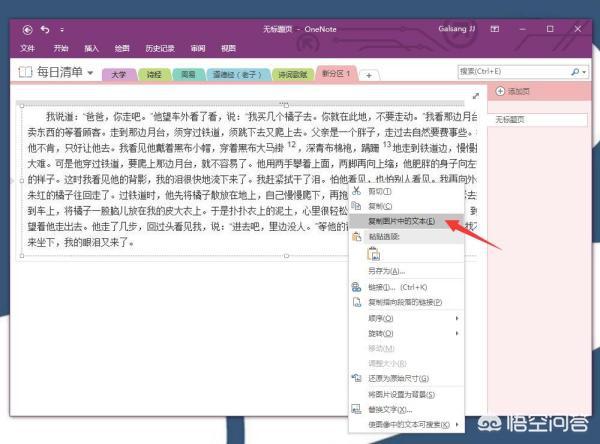Click the plus button to add new section
This screenshot has height=444, width=600.
[369, 75]
